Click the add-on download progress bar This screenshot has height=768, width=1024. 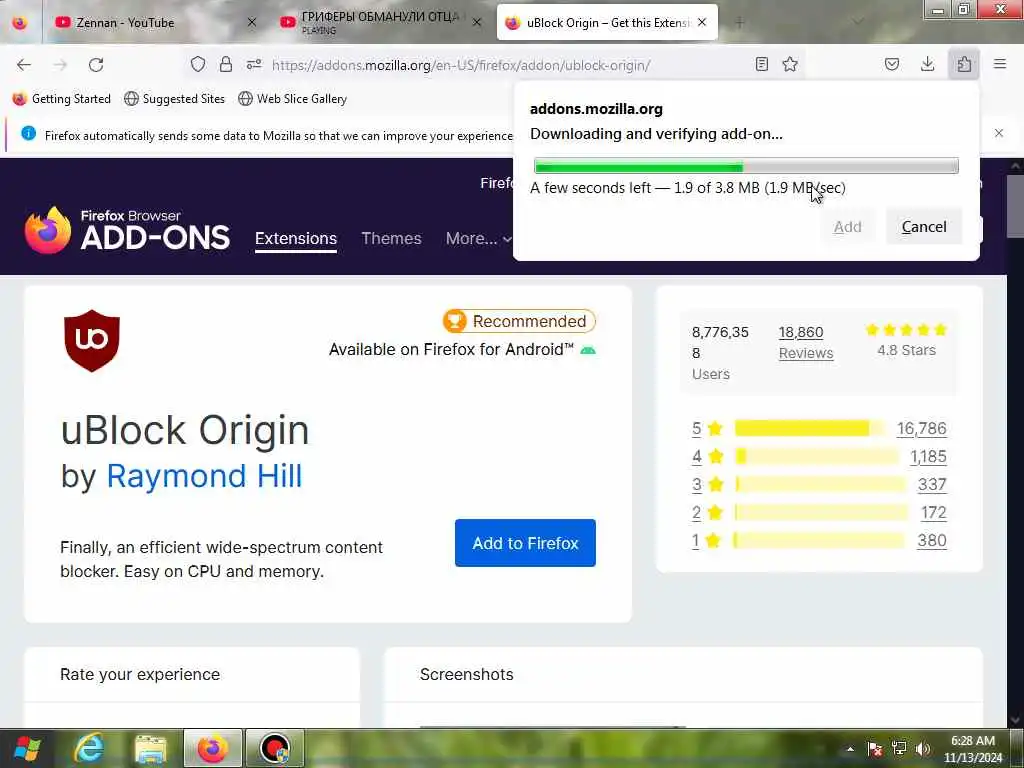pos(746,166)
